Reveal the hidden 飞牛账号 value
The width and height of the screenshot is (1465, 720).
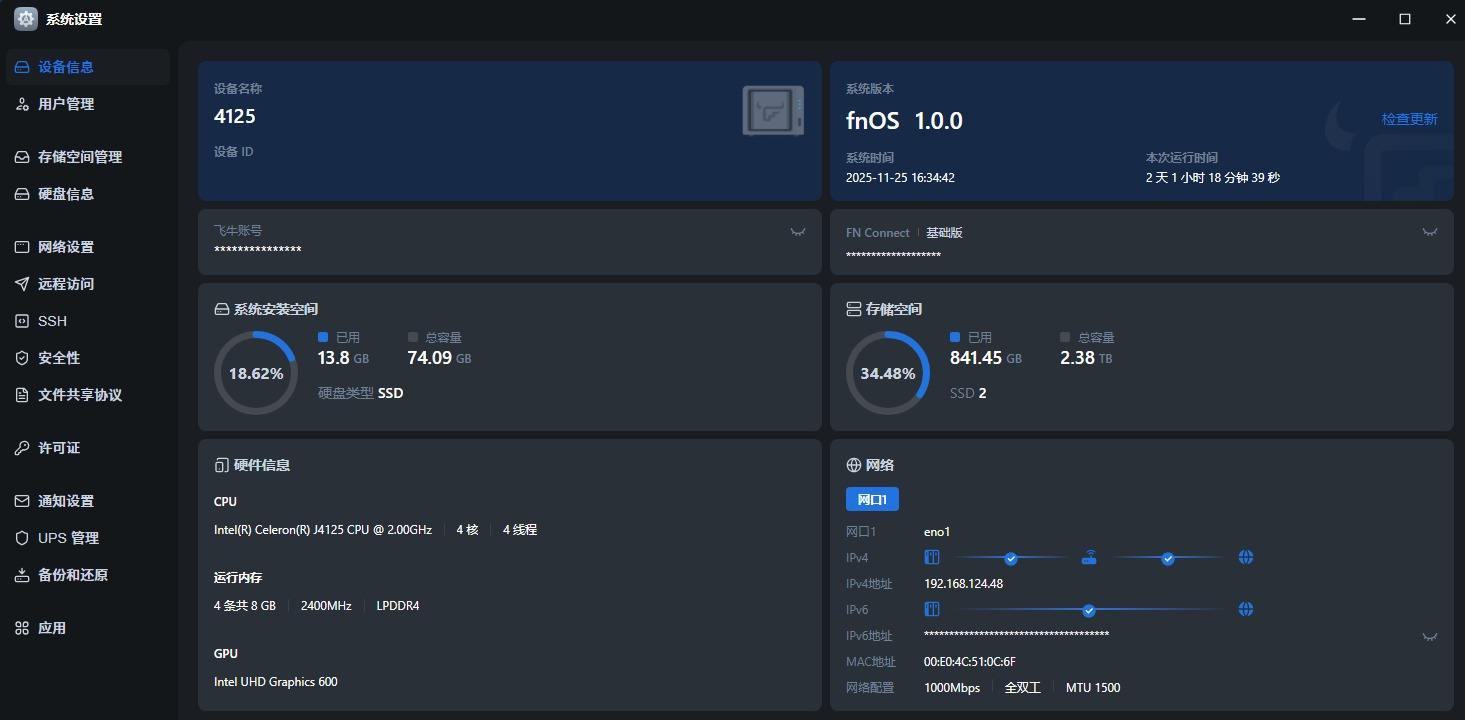click(797, 232)
